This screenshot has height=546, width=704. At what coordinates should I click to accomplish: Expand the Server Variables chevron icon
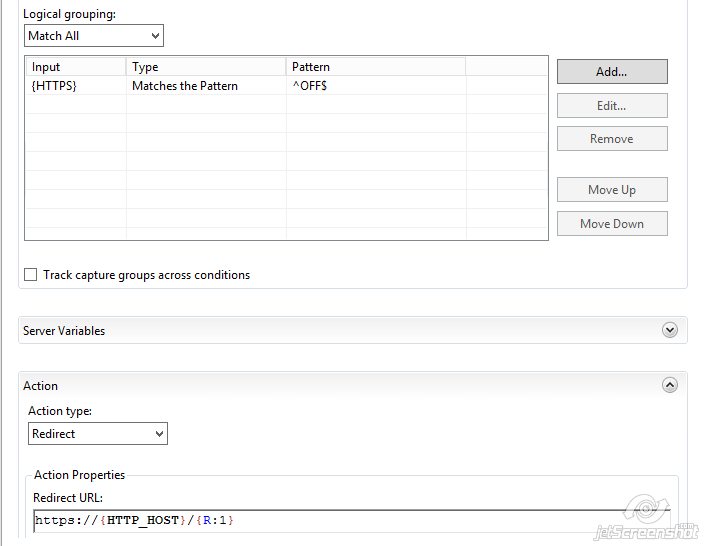click(x=670, y=330)
